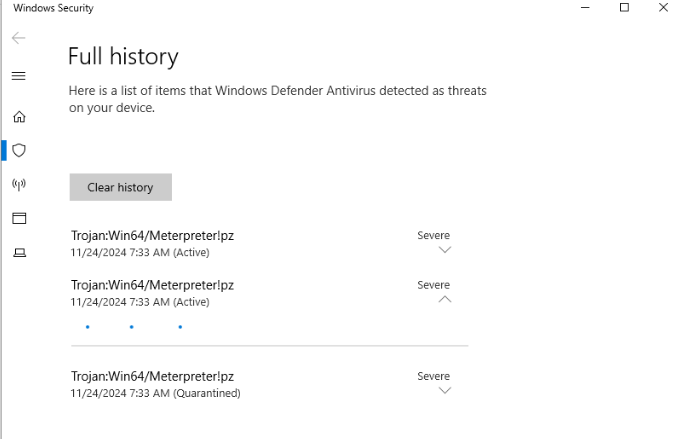Screen dimensions: 679x439
Task: Go back using the back arrow
Action: (x=19, y=38)
